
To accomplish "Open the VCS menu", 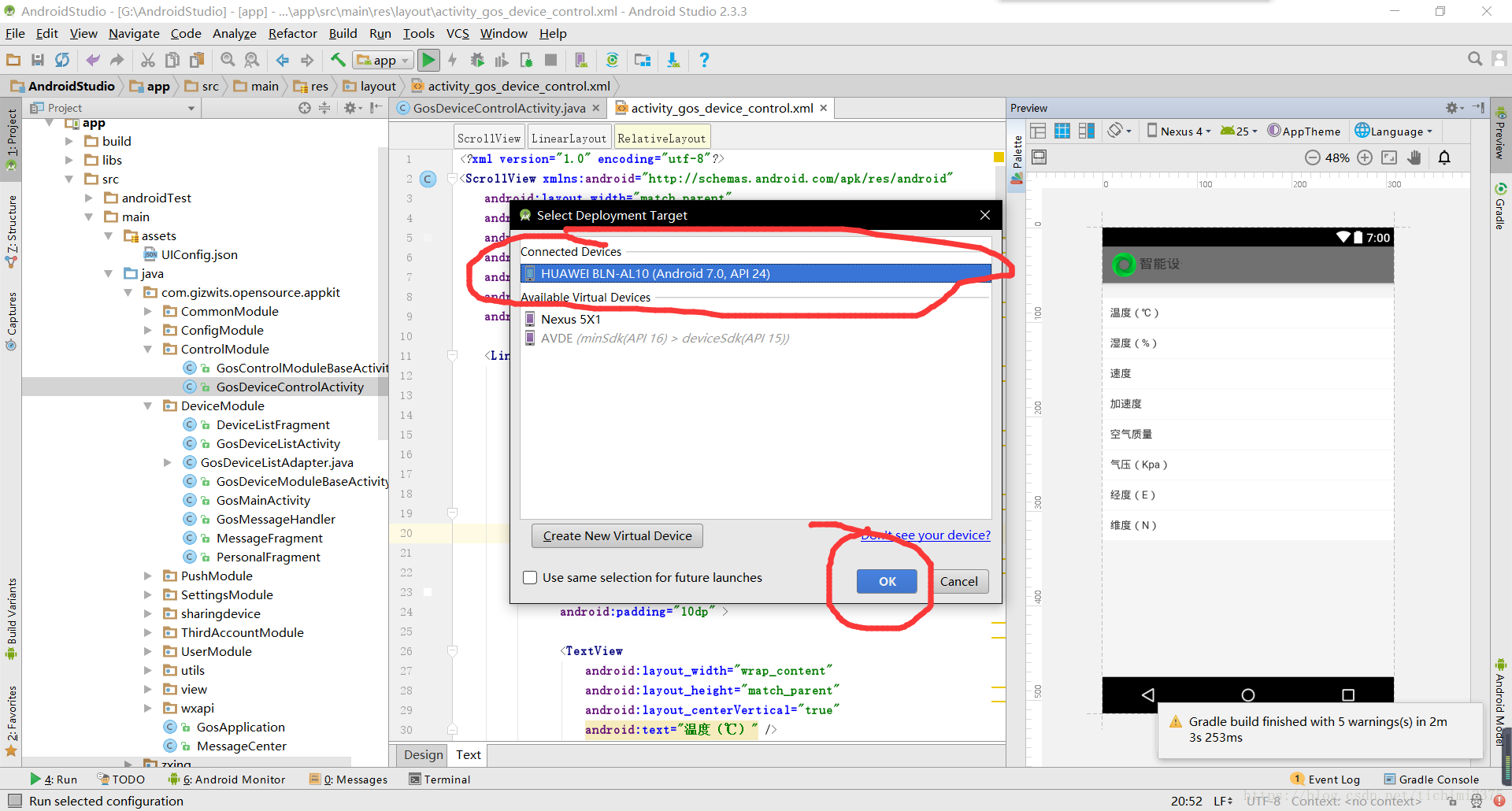I will pos(458,33).
